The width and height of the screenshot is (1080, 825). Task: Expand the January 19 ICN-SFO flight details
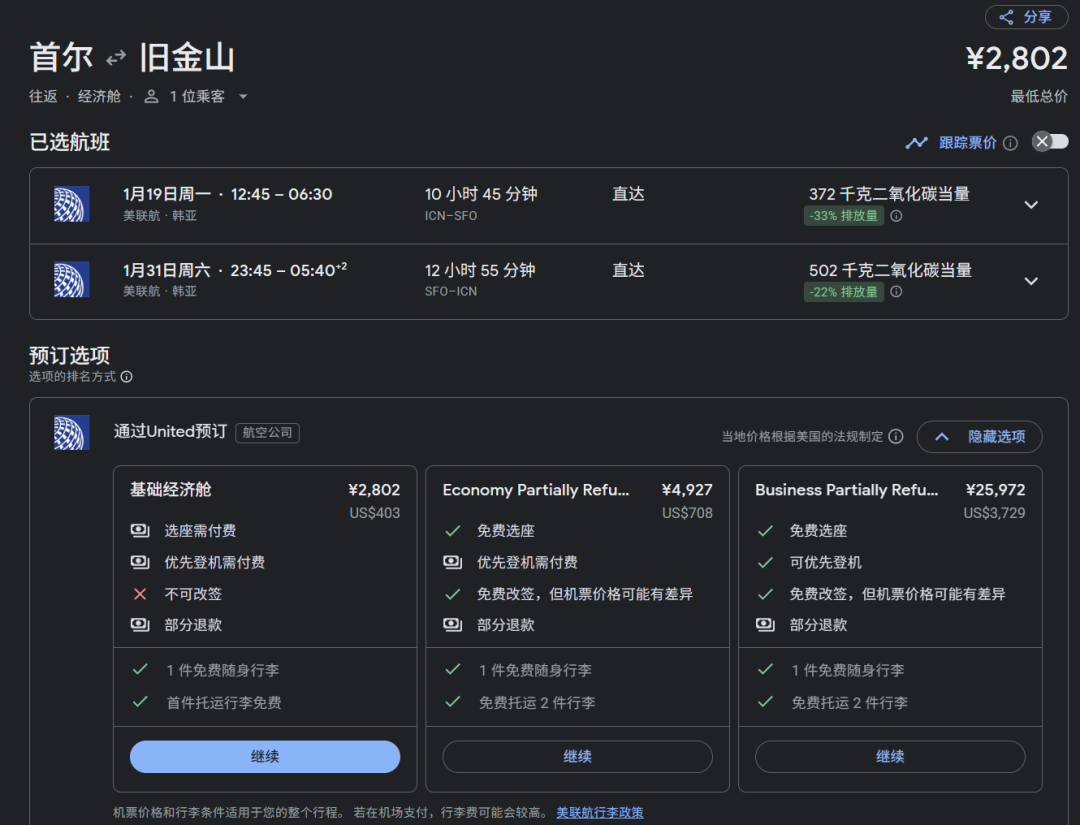[1031, 205]
